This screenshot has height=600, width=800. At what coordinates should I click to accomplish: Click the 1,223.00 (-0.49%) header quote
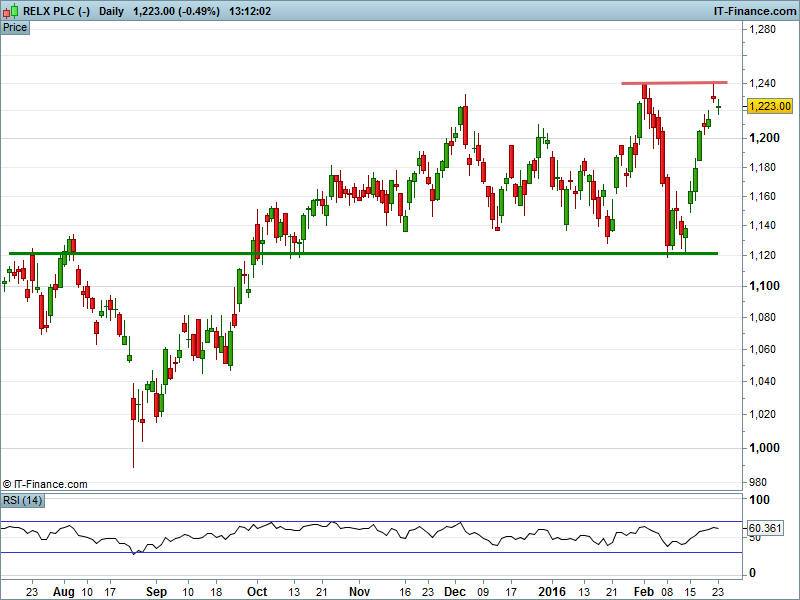point(177,11)
